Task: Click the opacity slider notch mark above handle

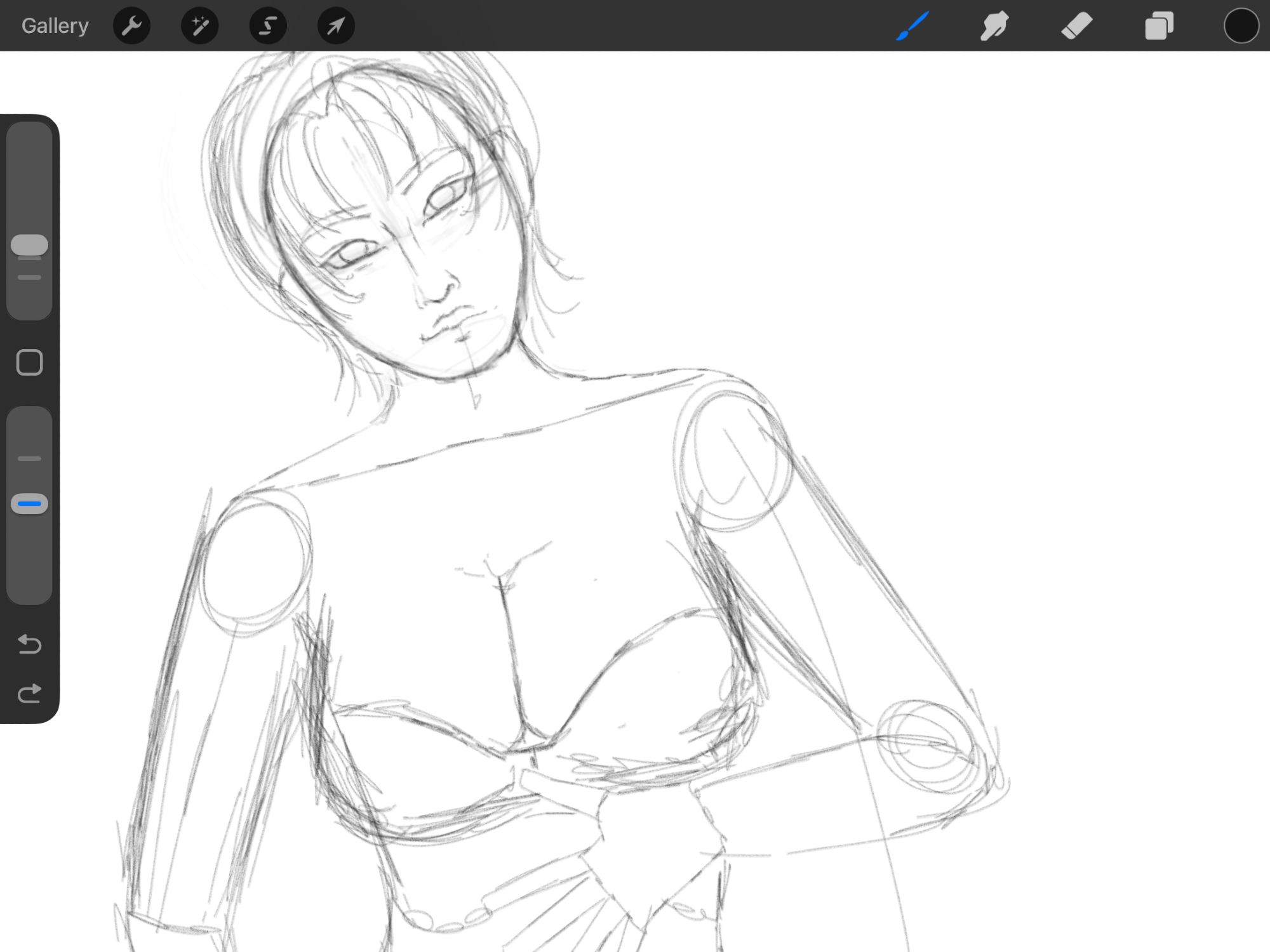Action: tap(29, 458)
